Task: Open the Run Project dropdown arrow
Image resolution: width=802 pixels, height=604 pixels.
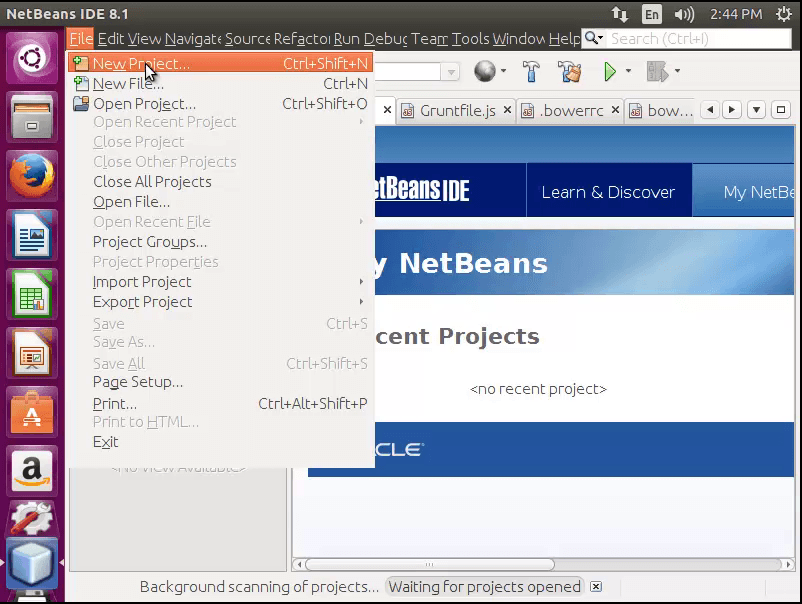Action: [629, 71]
